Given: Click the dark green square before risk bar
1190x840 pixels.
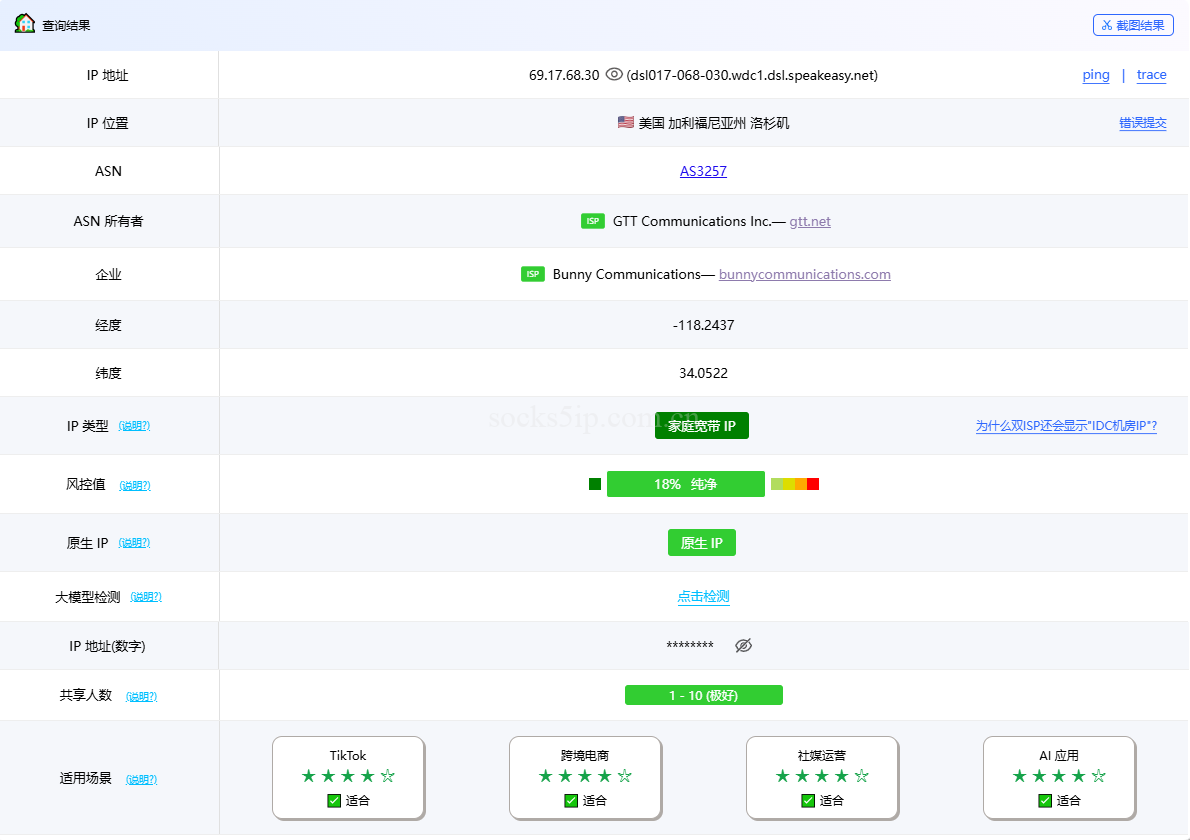Looking at the screenshot, I should [595, 484].
